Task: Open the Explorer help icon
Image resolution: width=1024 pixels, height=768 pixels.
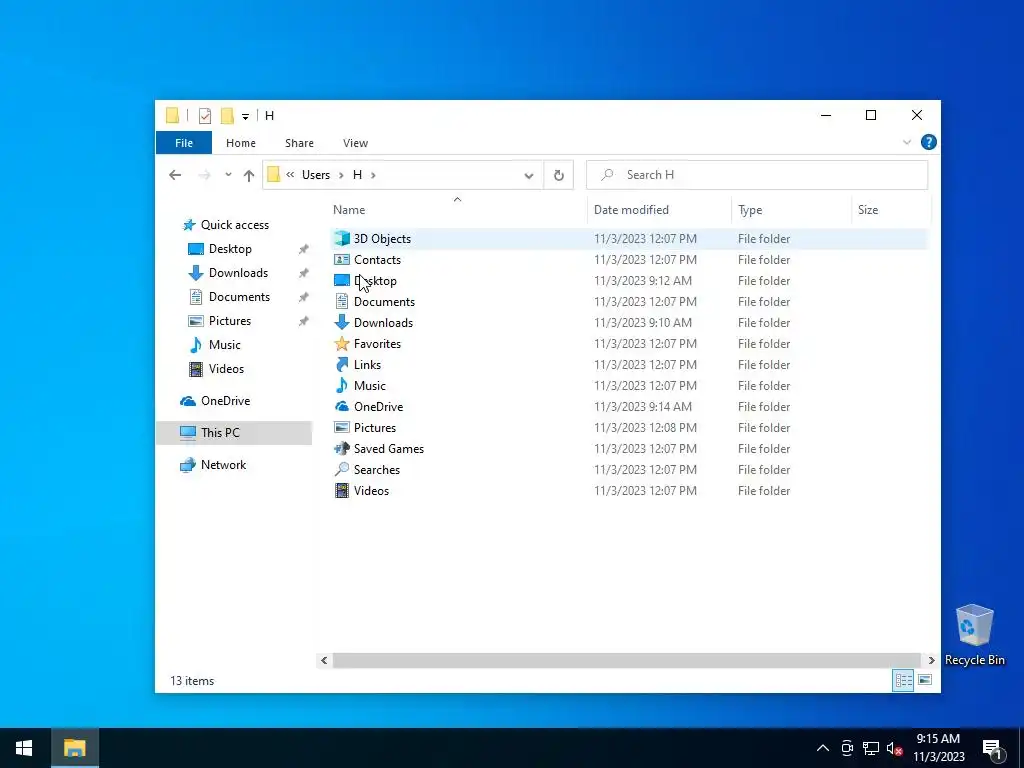Action: tap(928, 142)
